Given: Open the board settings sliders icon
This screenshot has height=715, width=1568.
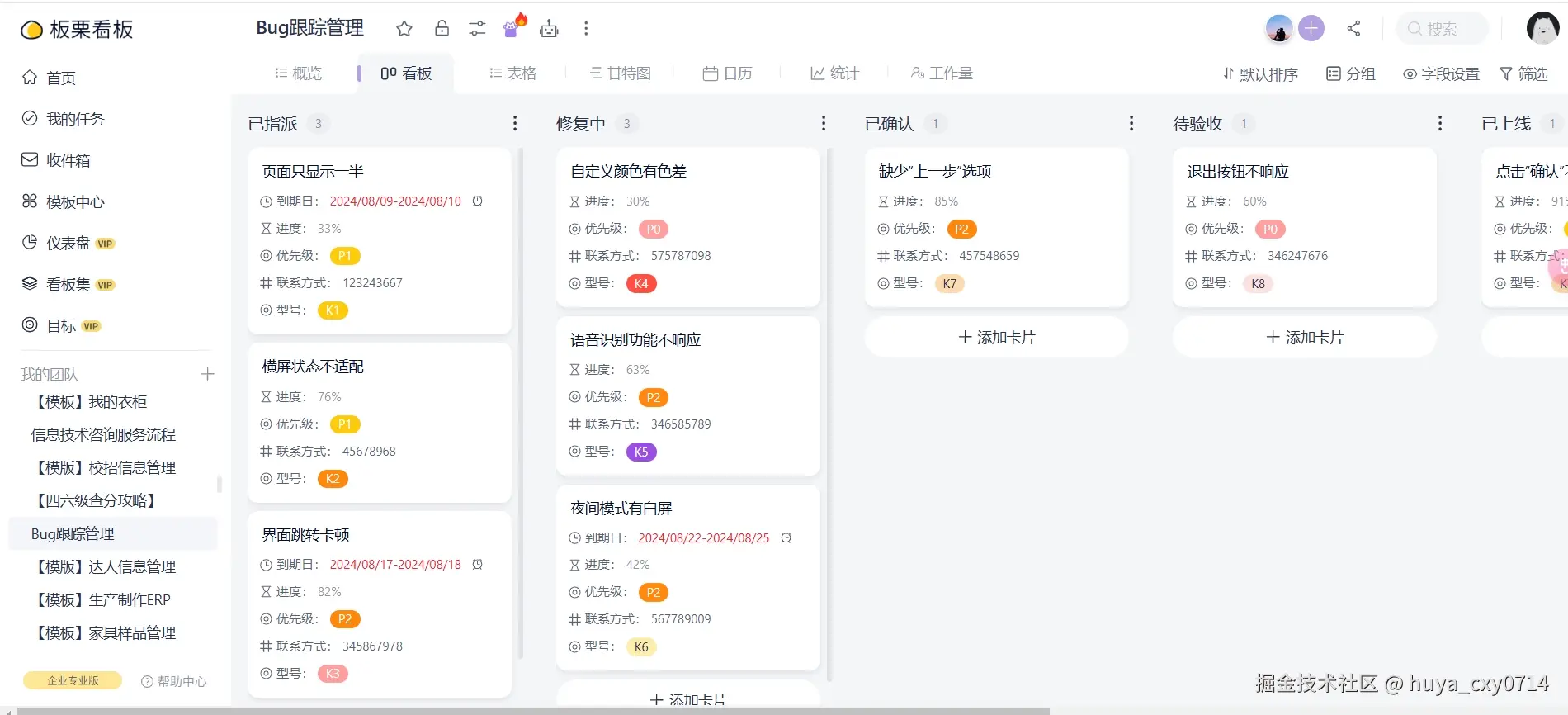Looking at the screenshot, I should pyautogui.click(x=477, y=29).
